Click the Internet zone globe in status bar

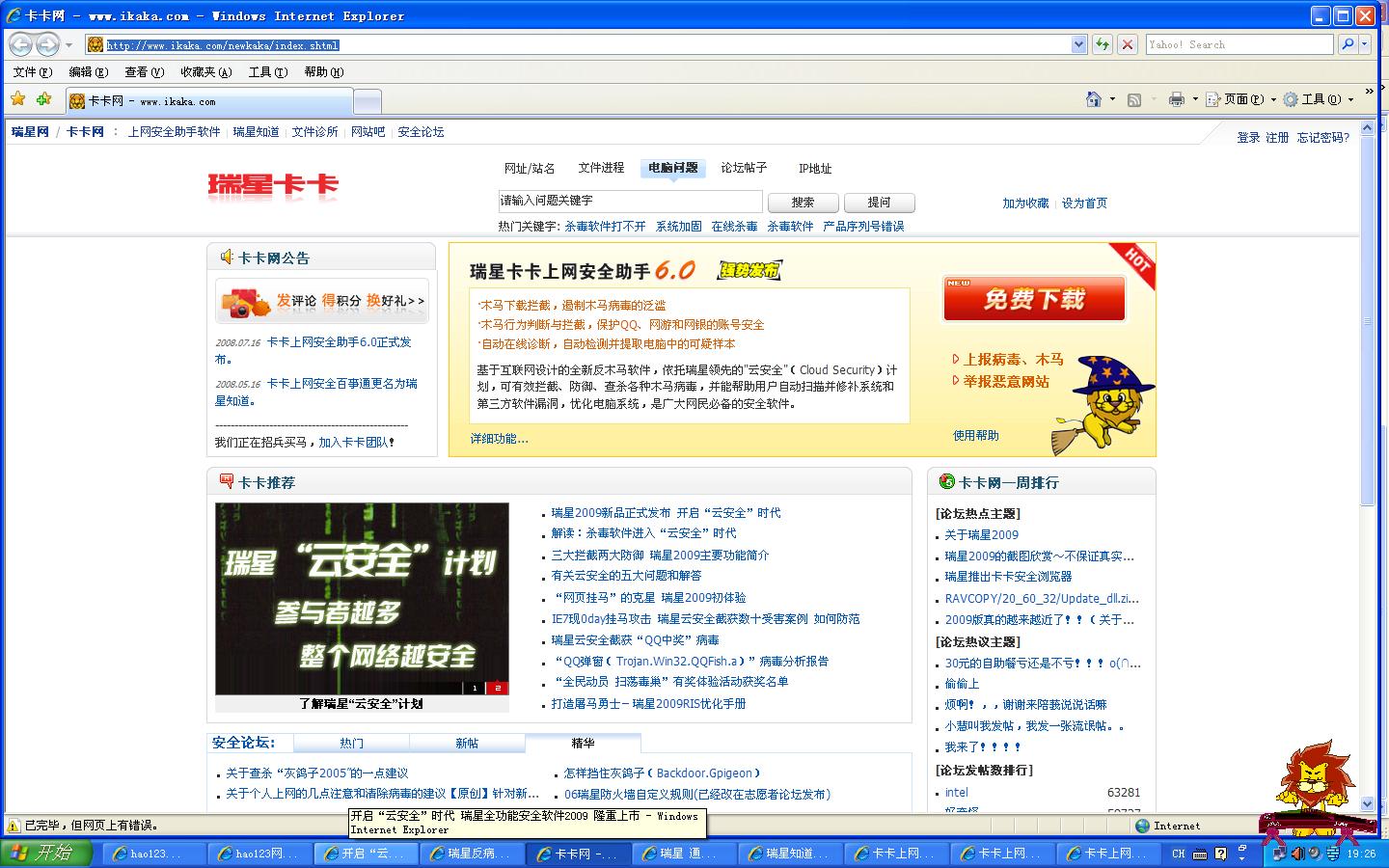coord(1143,826)
